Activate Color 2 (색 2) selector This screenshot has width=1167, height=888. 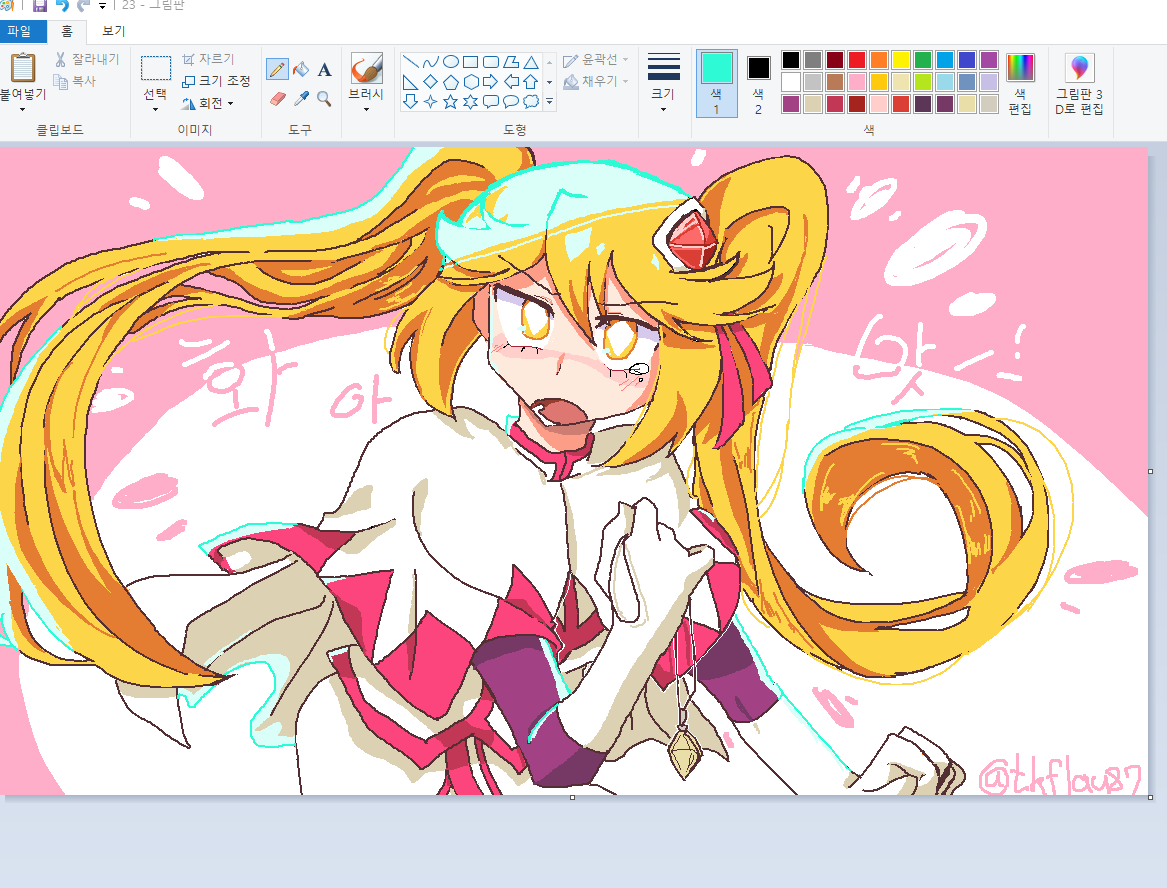click(x=758, y=83)
